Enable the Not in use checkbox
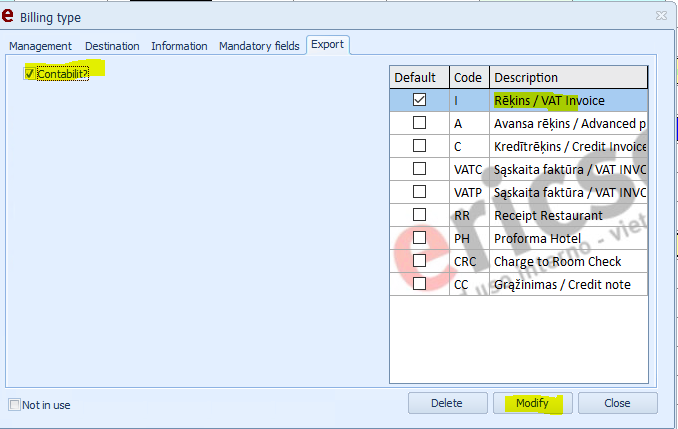 [x=14, y=405]
